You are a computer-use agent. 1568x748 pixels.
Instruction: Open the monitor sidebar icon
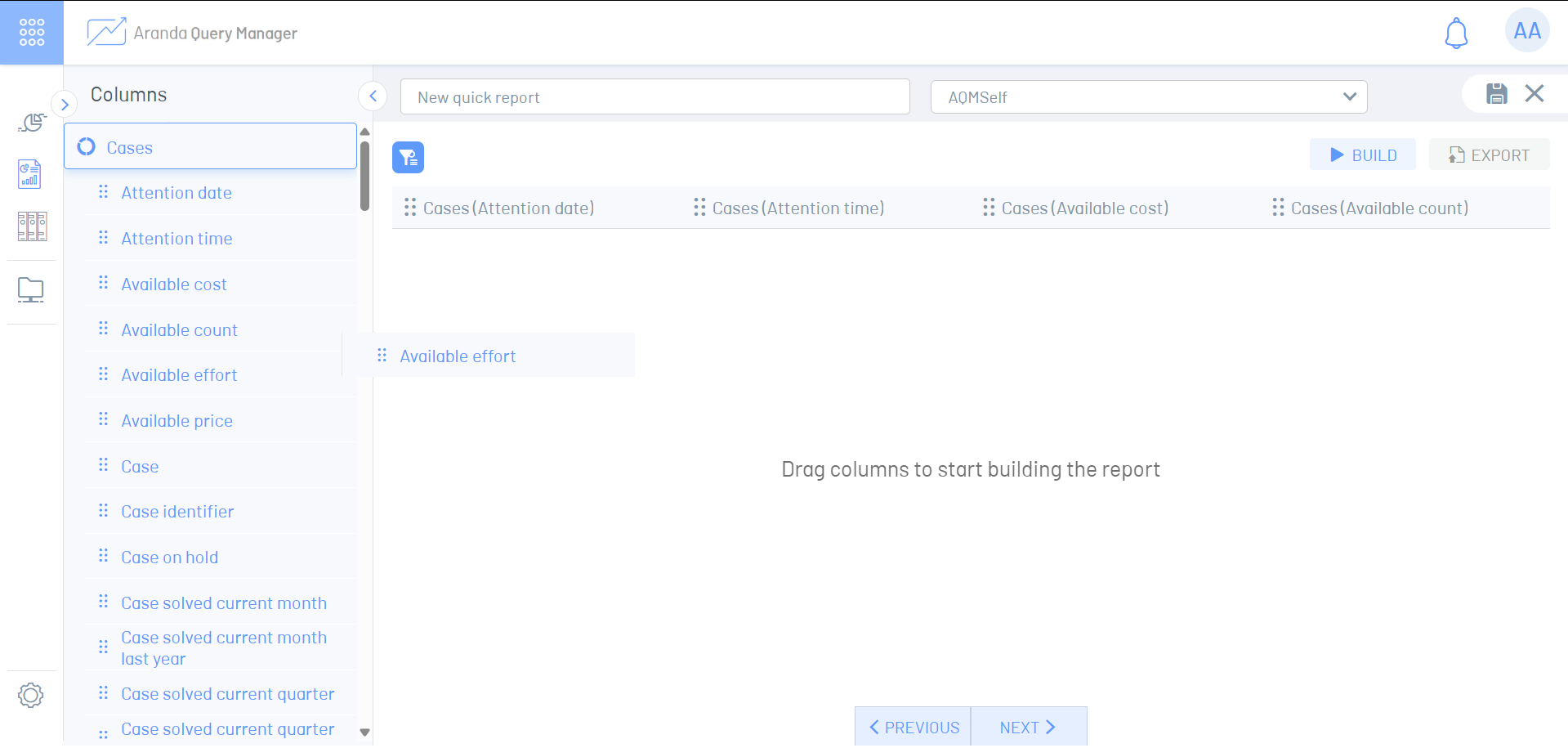pyautogui.click(x=31, y=290)
